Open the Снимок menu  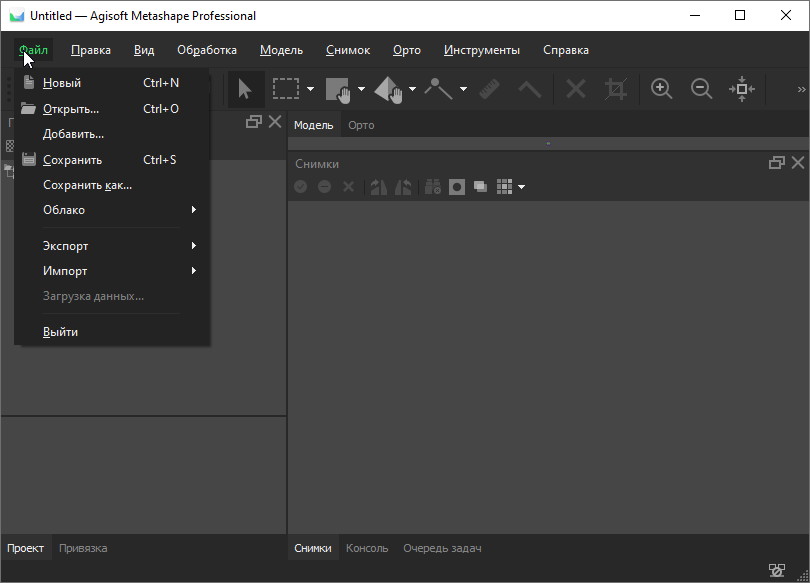[x=348, y=50]
